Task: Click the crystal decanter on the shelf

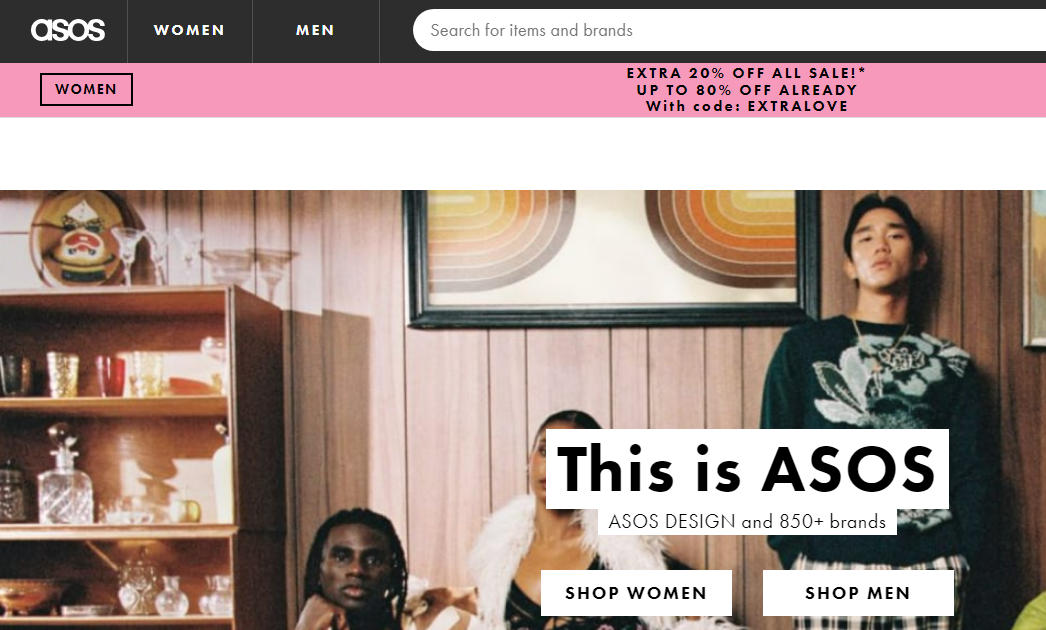Action: [65, 479]
